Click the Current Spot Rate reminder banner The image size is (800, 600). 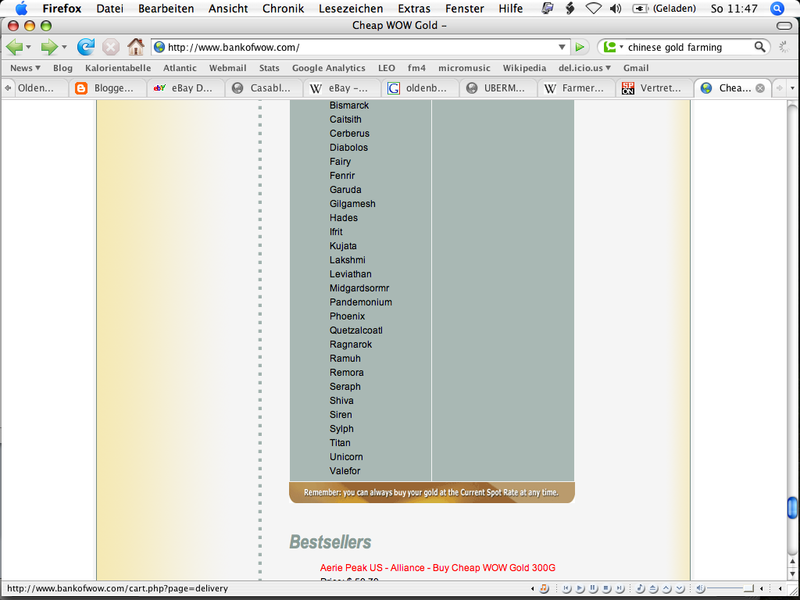pyautogui.click(x=432, y=492)
